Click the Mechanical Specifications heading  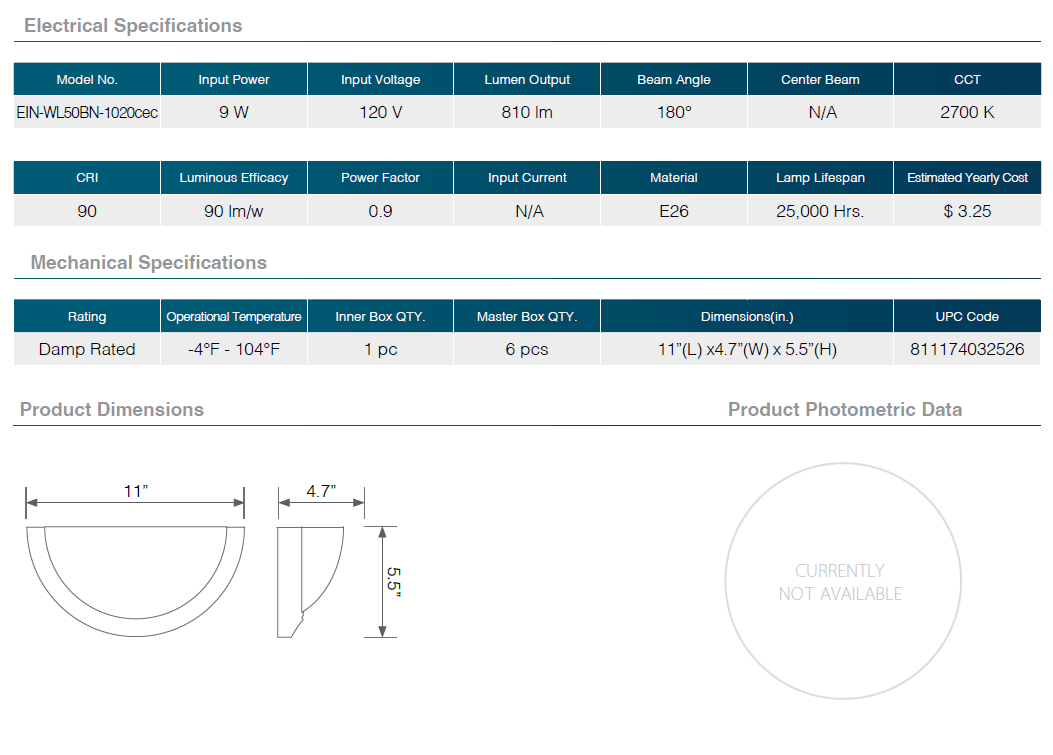pos(148,263)
